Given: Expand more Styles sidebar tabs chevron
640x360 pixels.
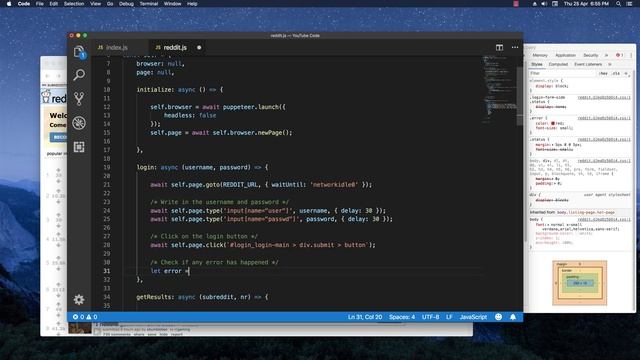Looking at the screenshot, I should (610, 64).
